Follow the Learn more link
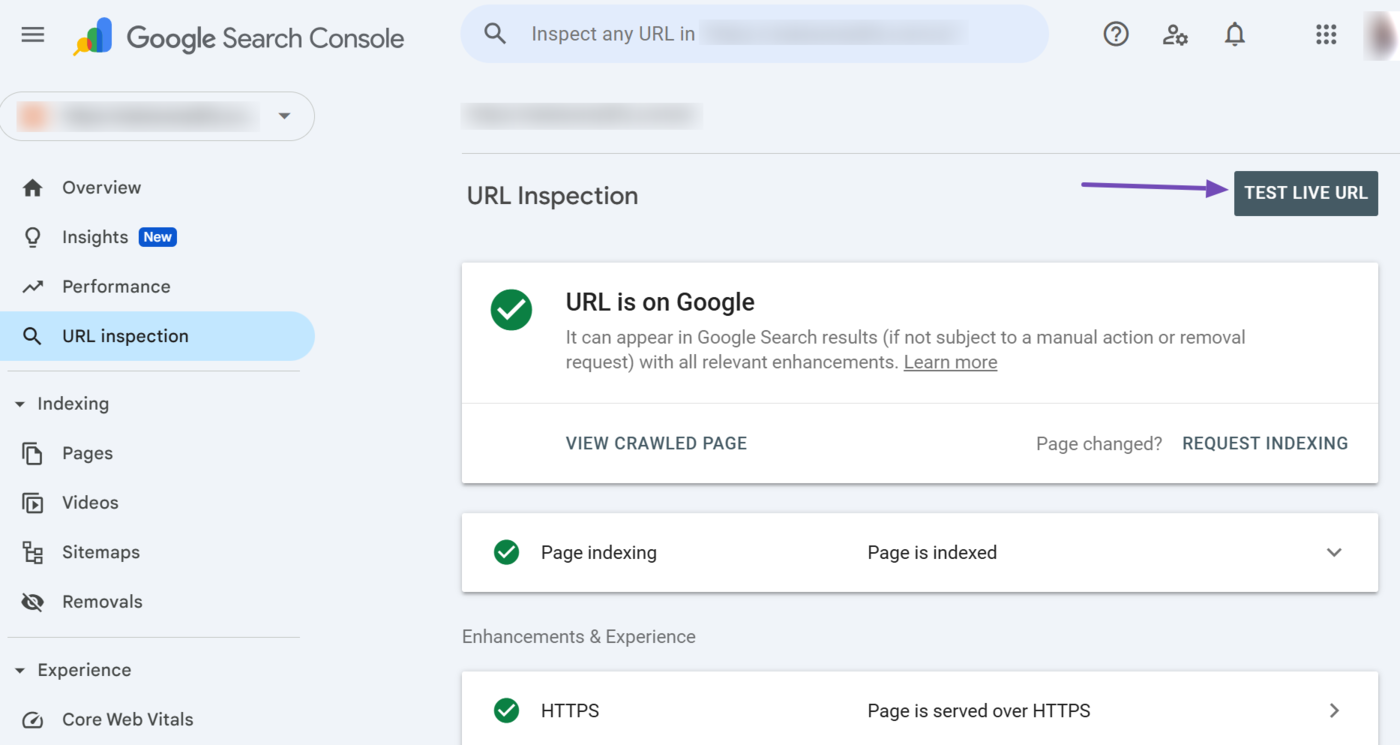The width and height of the screenshot is (1400, 745). click(x=950, y=363)
